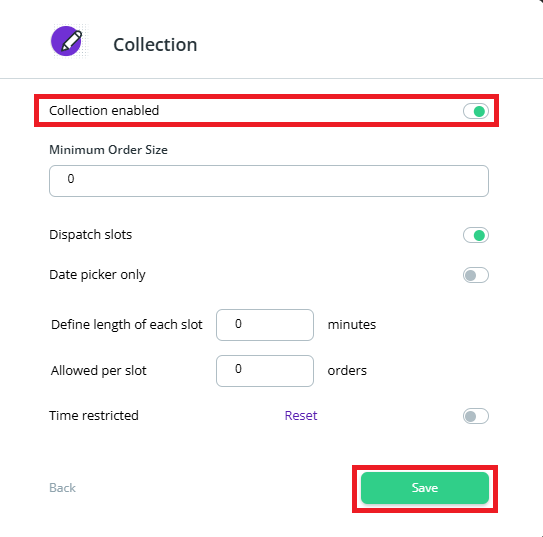543x537 pixels.
Task: Click the Dispatch slots label
Action: (x=90, y=234)
